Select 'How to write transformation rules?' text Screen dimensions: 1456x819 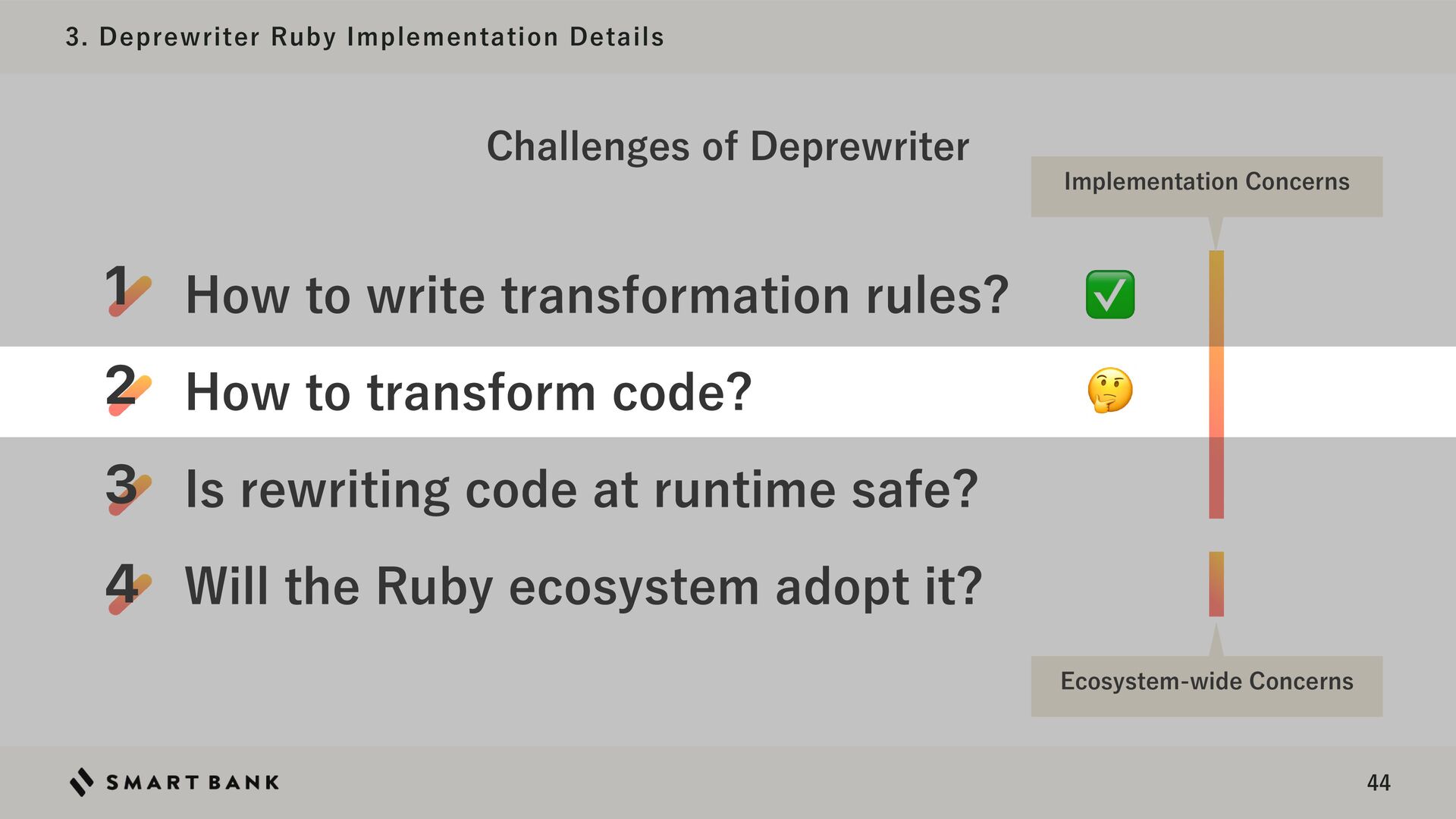coord(597,294)
